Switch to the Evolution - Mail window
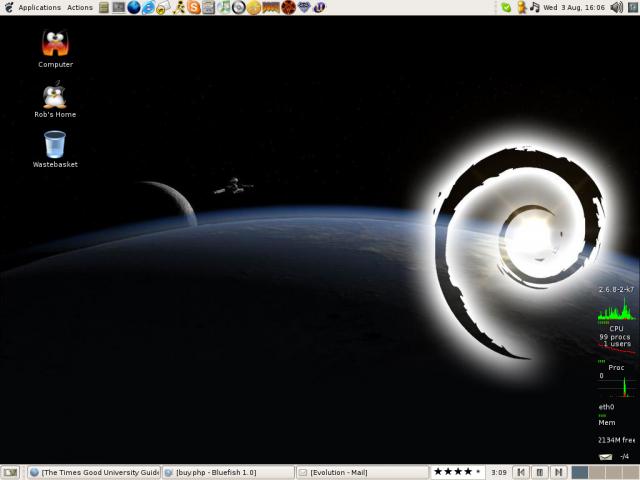Viewport: 640px width, 480px height. [x=362, y=473]
